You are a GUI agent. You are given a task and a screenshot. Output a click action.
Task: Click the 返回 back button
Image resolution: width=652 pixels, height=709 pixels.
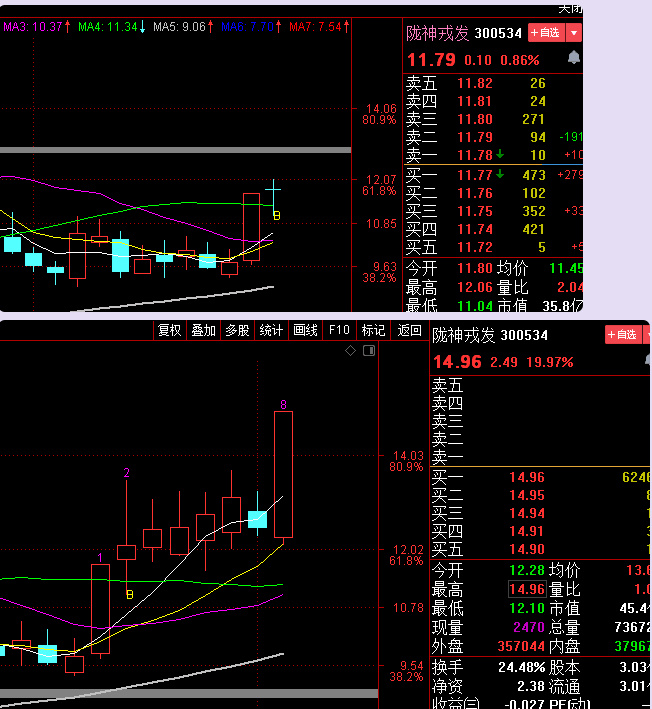click(409, 331)
